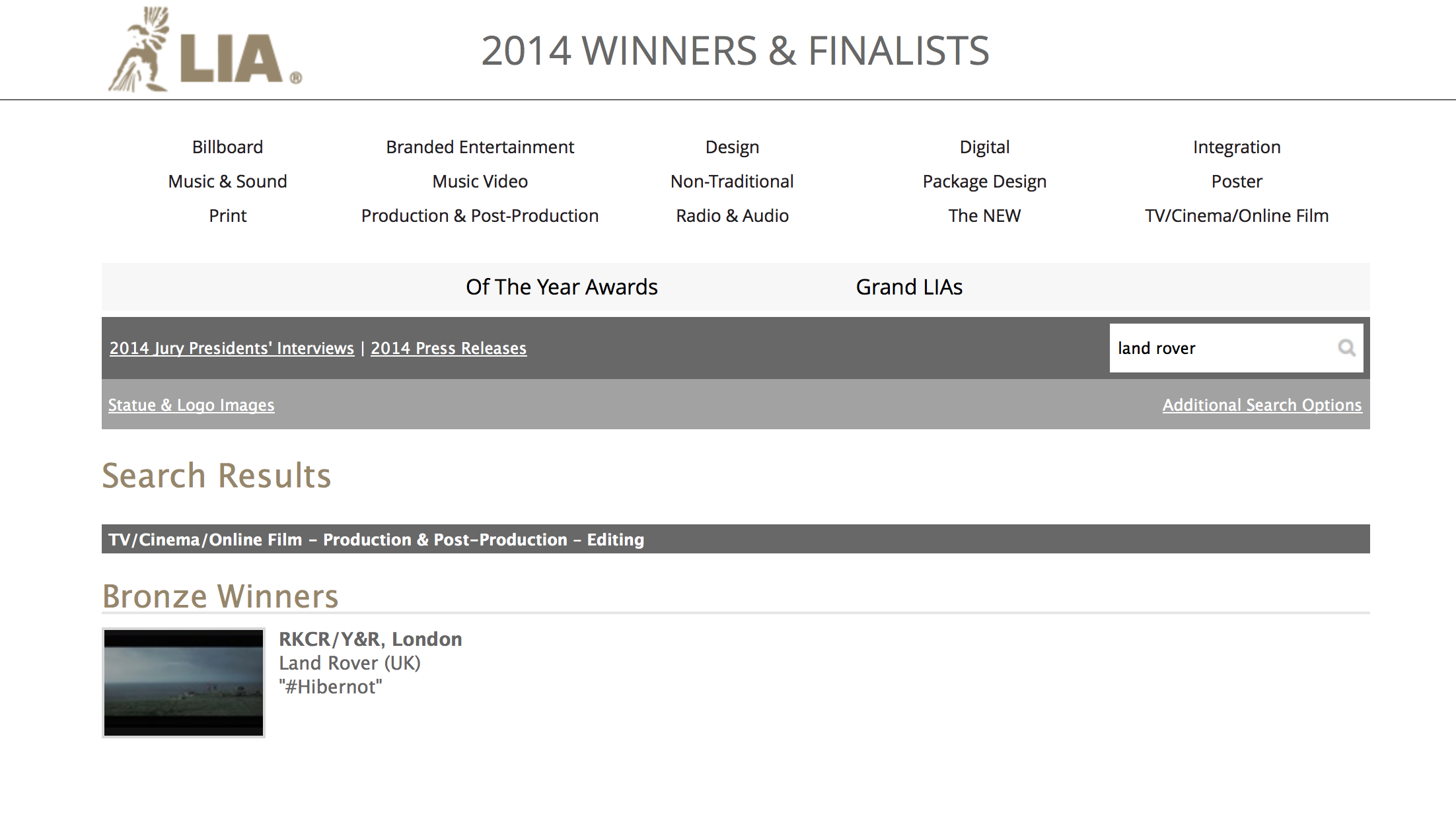The image size is (1456, 840).
Task: Open Additional Search Options link
Action: pyautogui.click(x=1262, y=405)
